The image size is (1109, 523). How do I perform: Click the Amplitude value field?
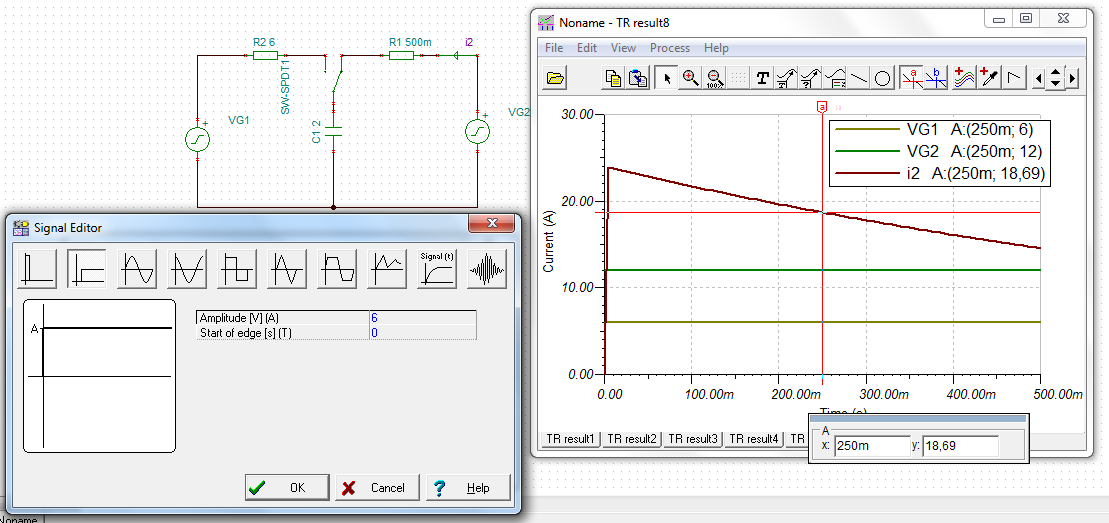coord(421,317)
